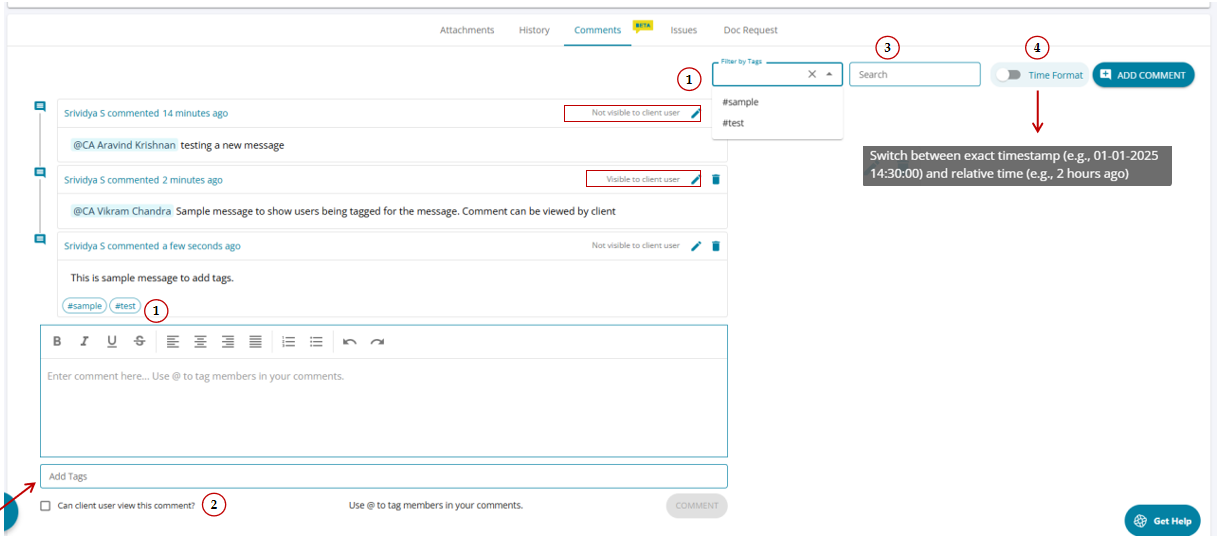Center align comment text

point(200,342)
